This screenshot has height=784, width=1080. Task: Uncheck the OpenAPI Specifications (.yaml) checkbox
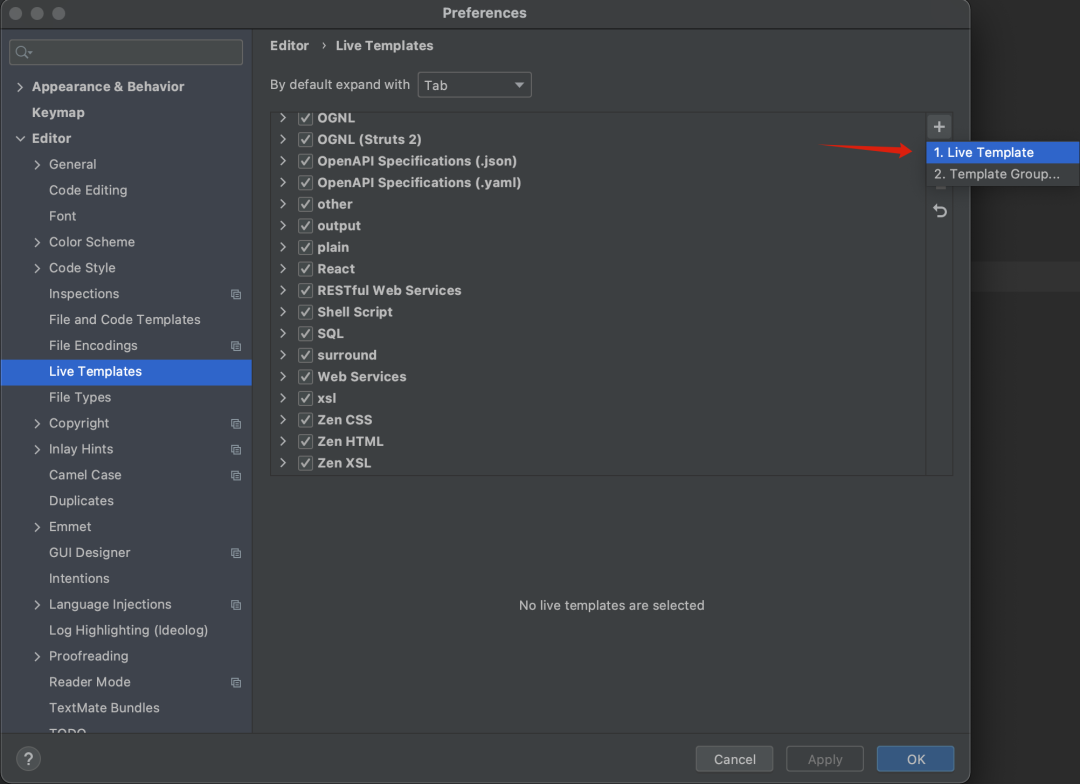305,183
